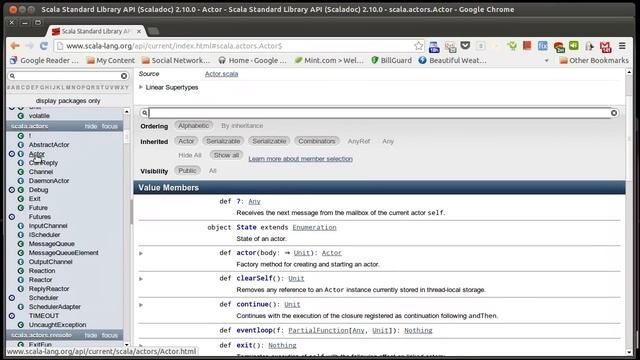Click into the member filter input
Image resolution: width=640 pixels, height=360 pixels.
click(379, 113)
